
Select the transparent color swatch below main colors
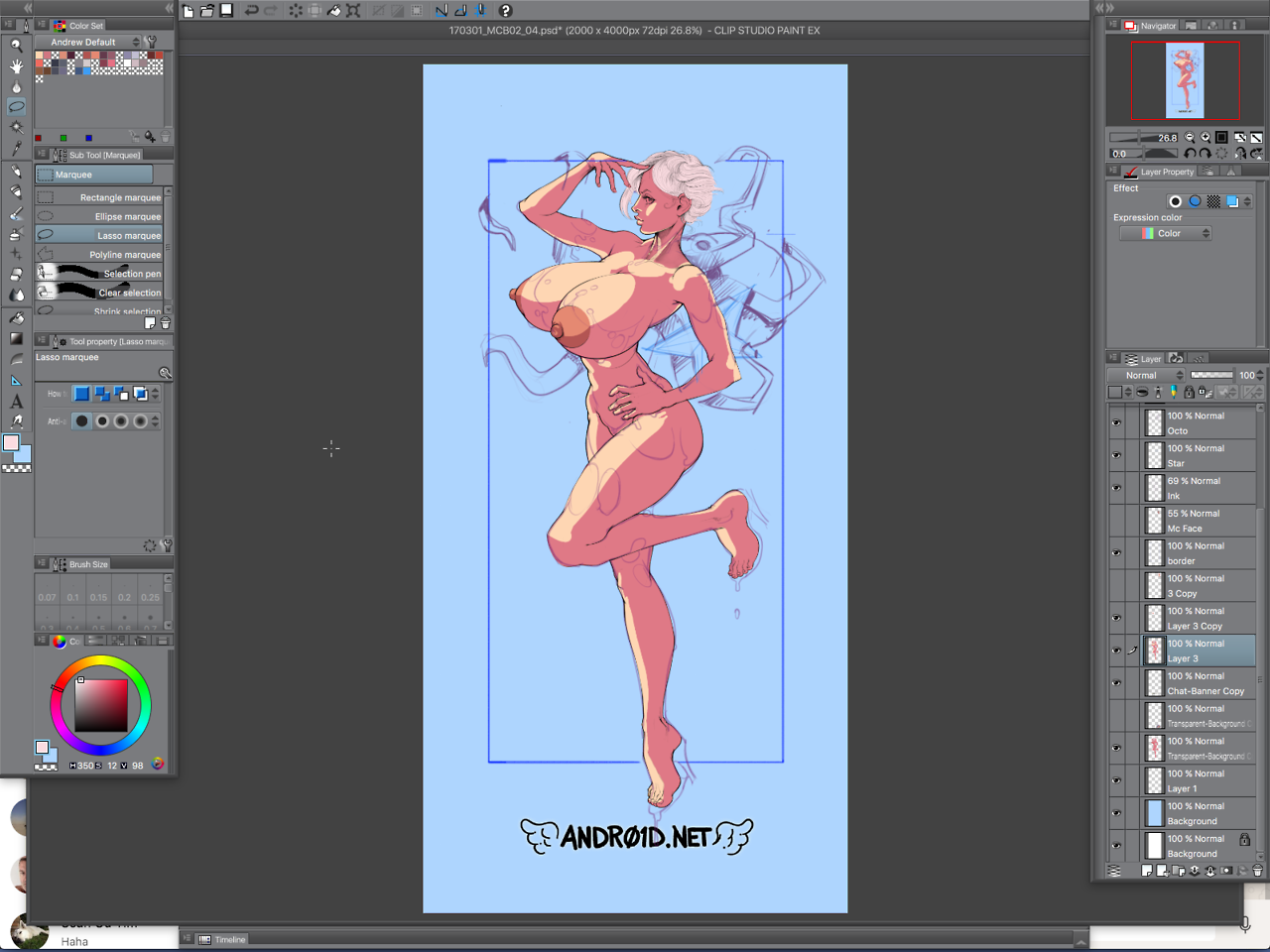tap(16, 468)
